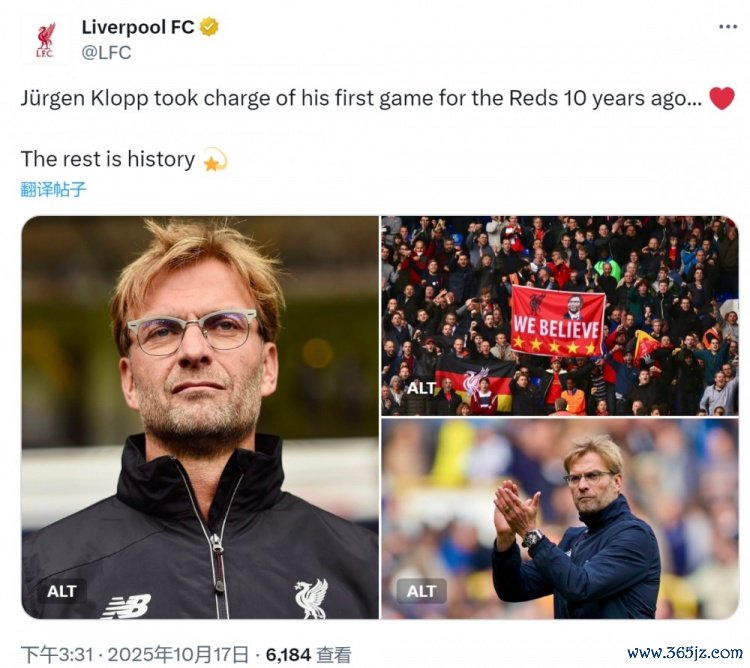Click the 翻译帖子 translate post link

coord(53,189)
